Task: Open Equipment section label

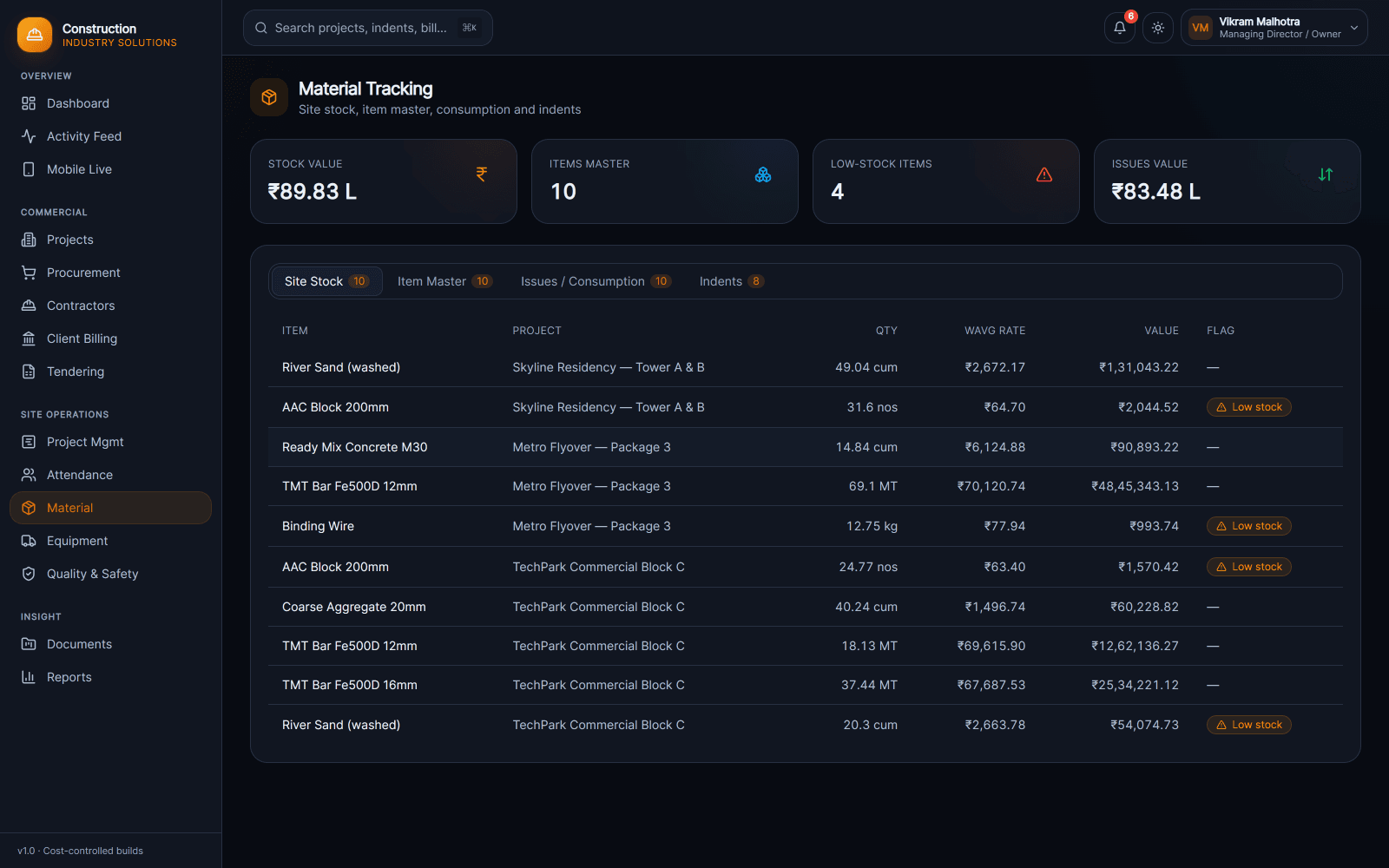Action: point(77,541)
